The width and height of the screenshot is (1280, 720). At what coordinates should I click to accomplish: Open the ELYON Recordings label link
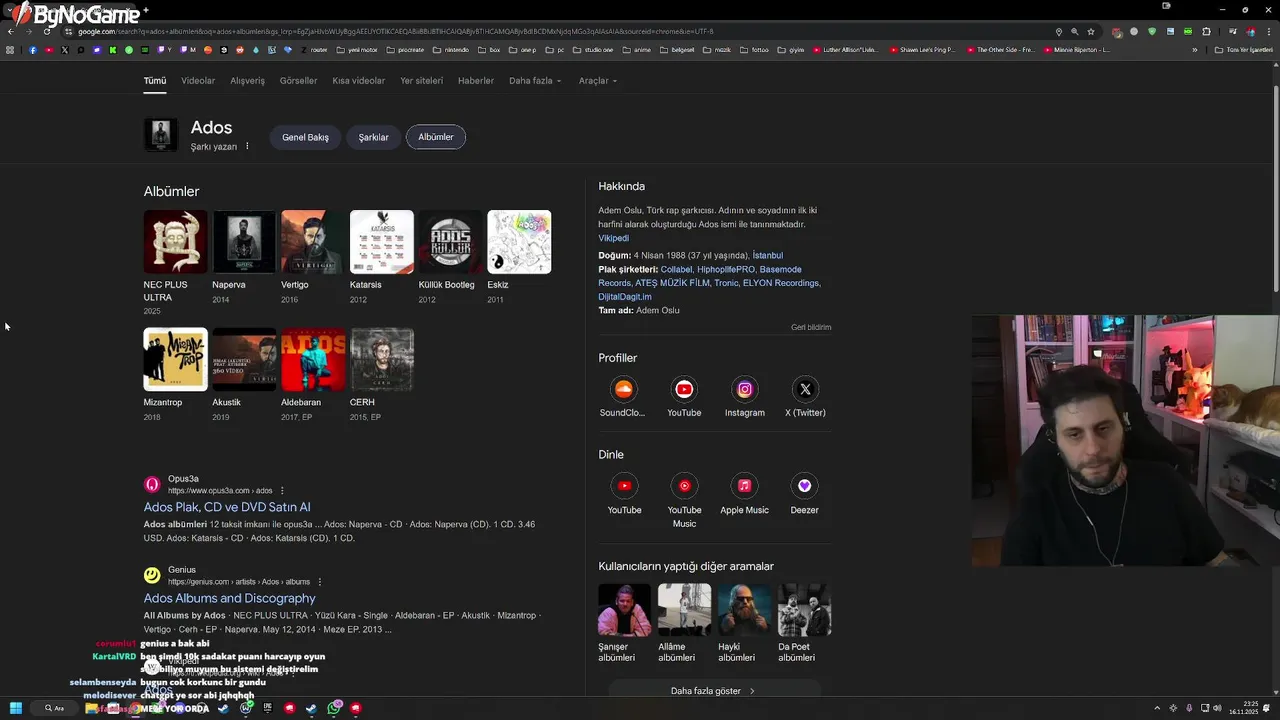(781, 283)
